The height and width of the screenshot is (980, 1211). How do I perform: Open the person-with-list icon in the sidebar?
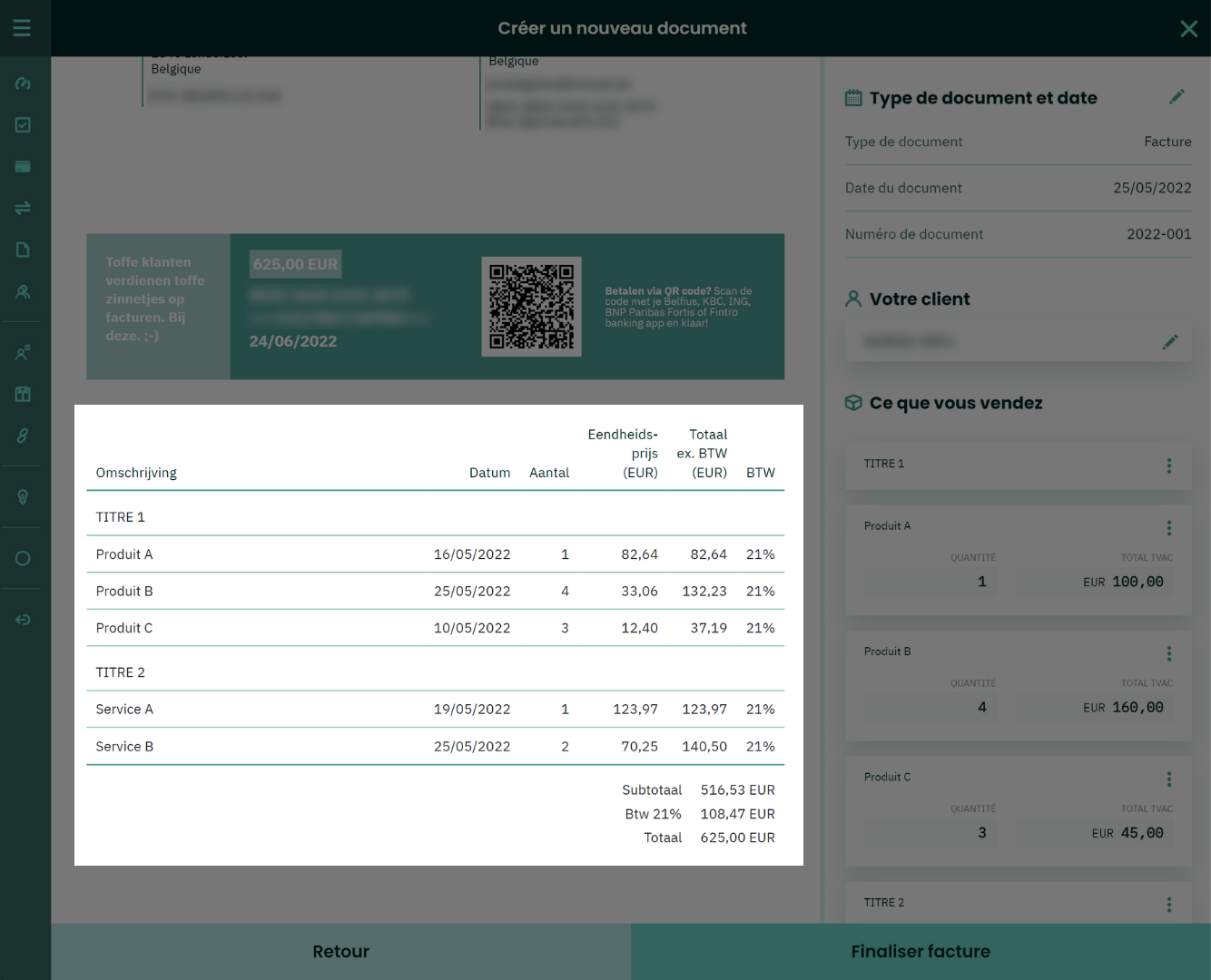pyautogui.click(x=23, y=353)
